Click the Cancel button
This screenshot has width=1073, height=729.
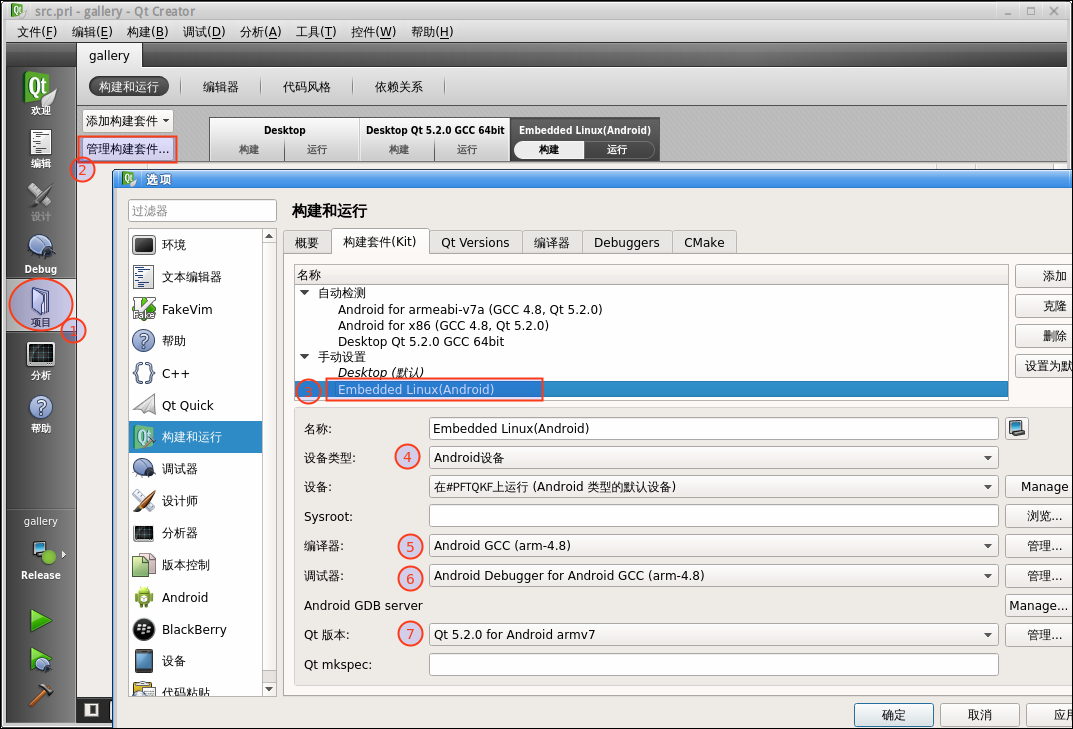tap(979, 715)
